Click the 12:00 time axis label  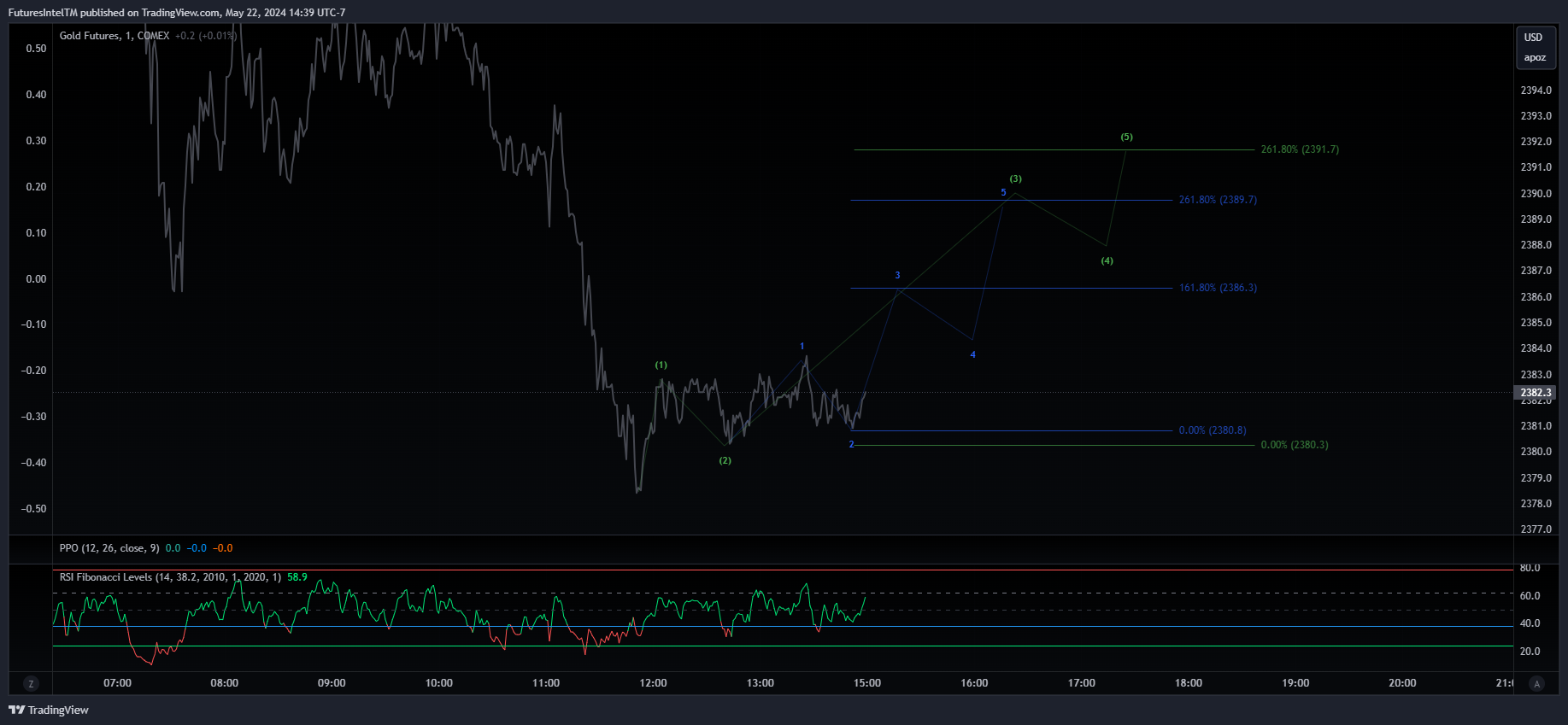(x=653, y=683)
